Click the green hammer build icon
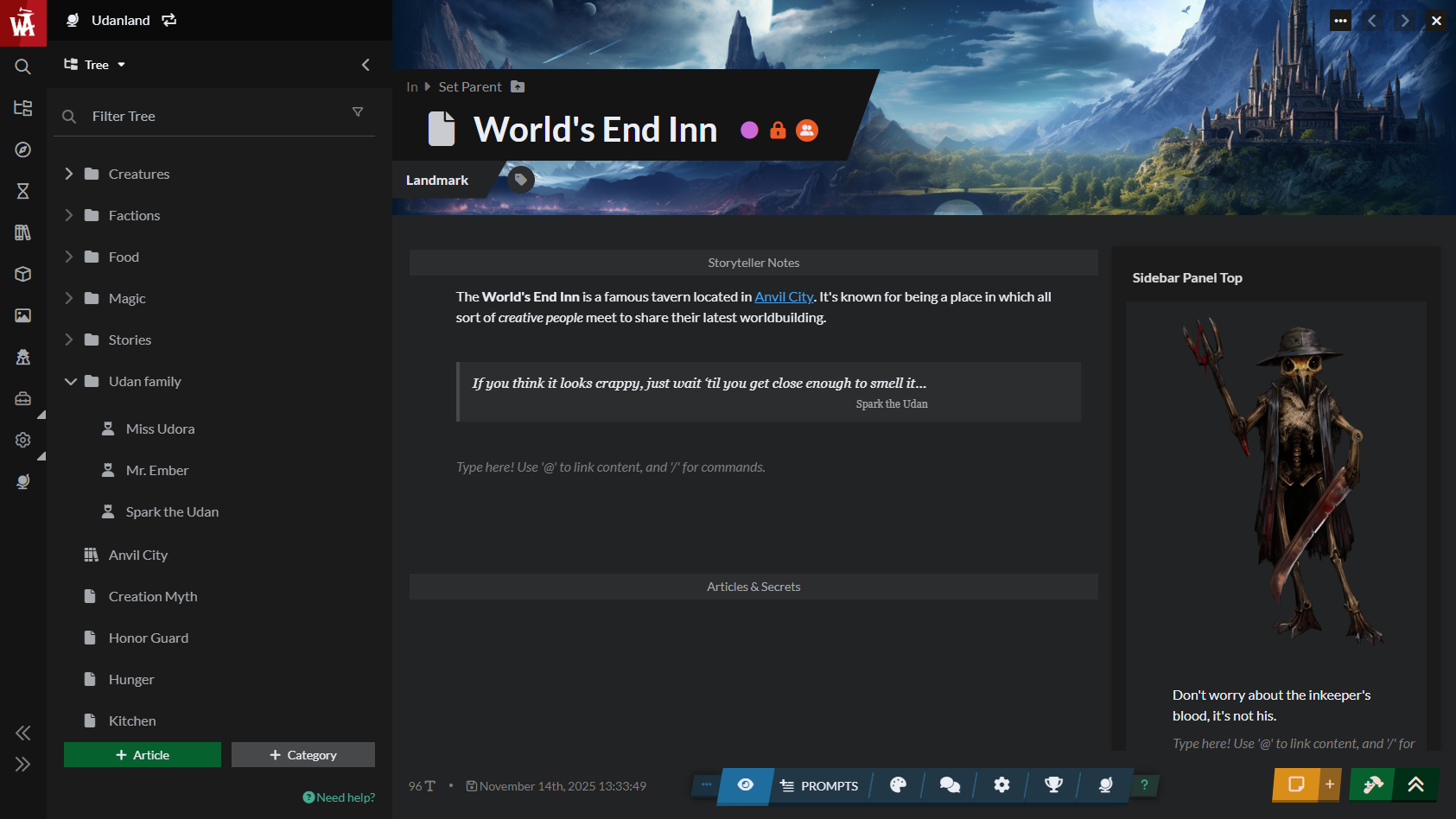 point(1372,784)
